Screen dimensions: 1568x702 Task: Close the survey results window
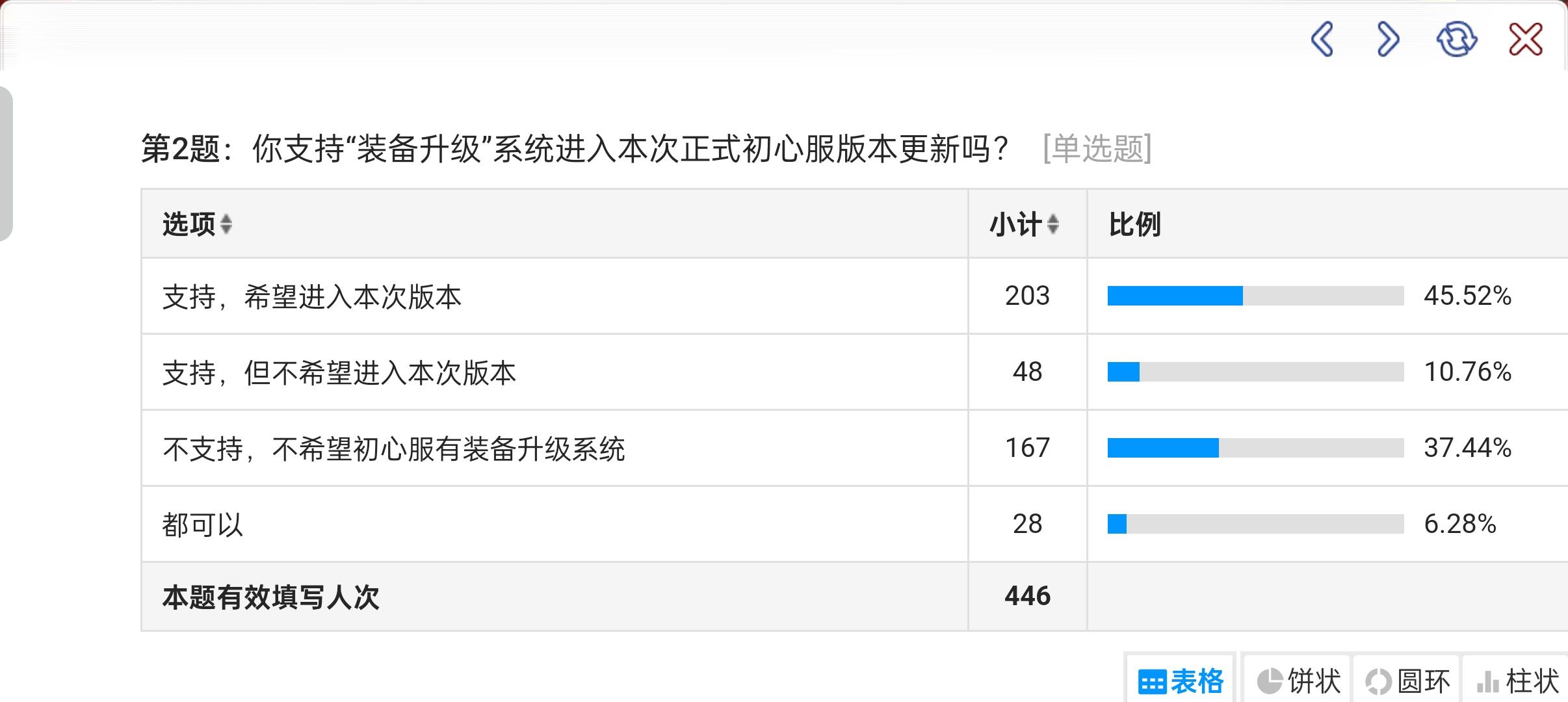1525,40
